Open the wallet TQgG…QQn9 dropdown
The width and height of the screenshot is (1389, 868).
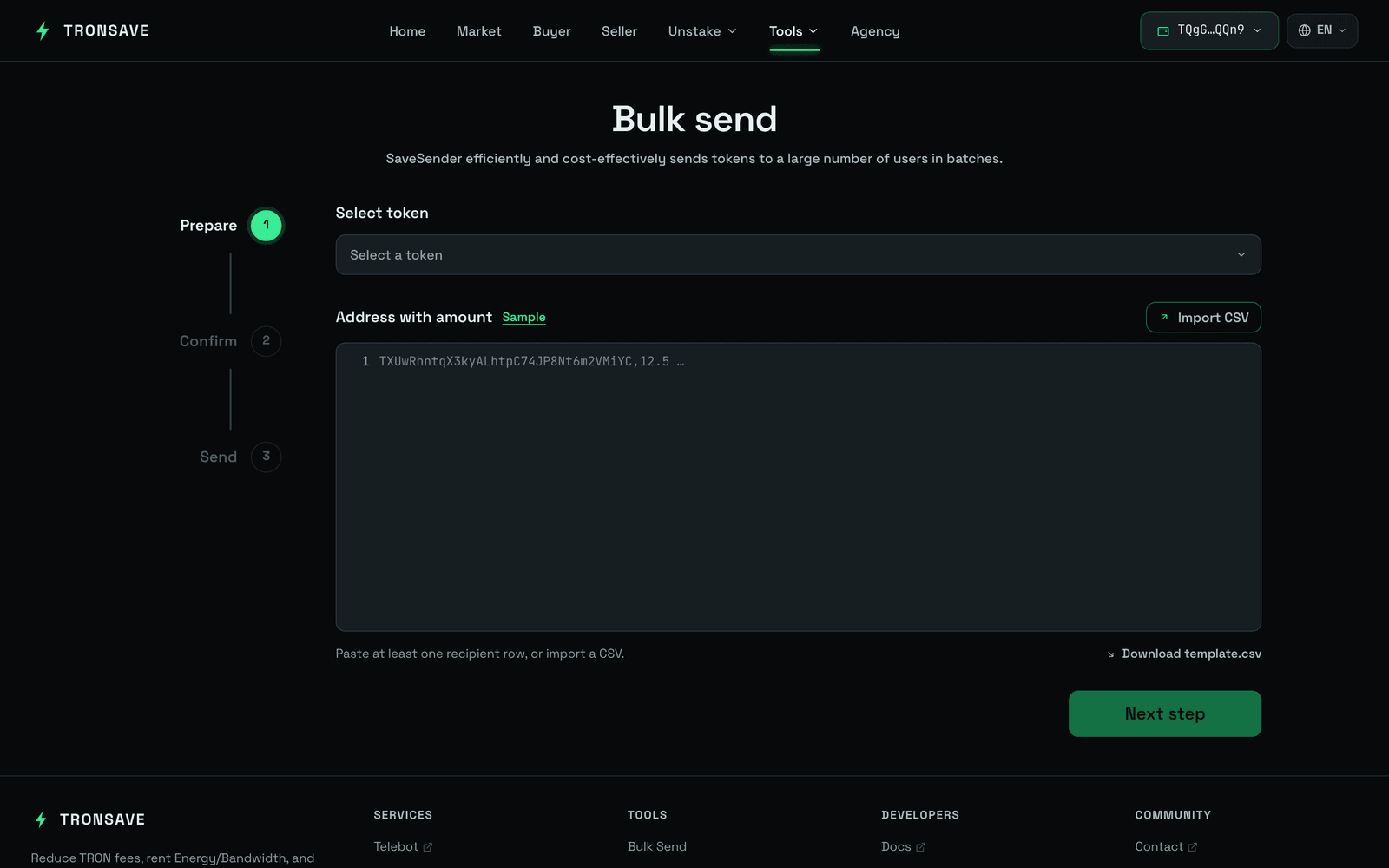[x=1209, y=31]
